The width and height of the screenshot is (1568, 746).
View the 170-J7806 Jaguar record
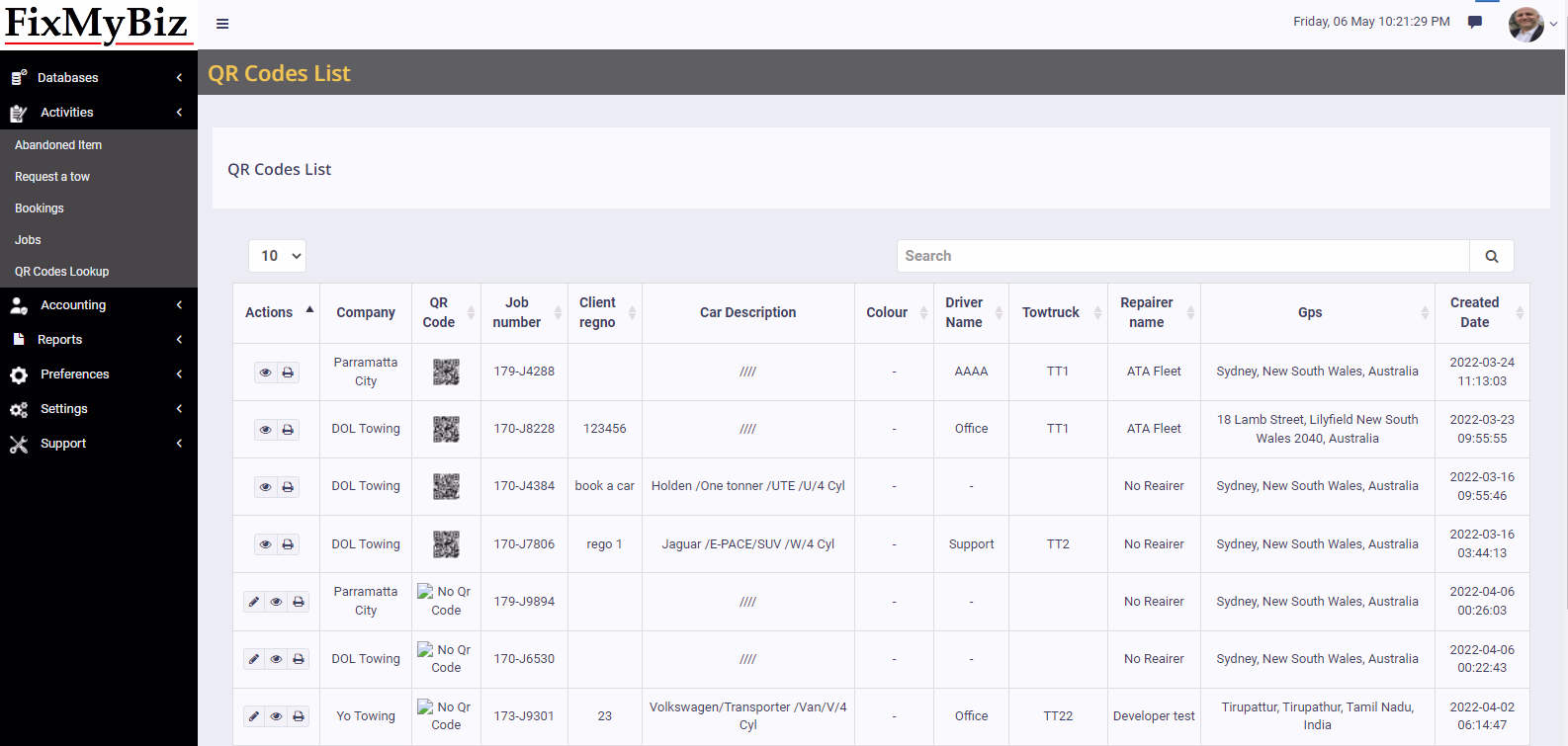pyautogui.click(x=265, y=544)
